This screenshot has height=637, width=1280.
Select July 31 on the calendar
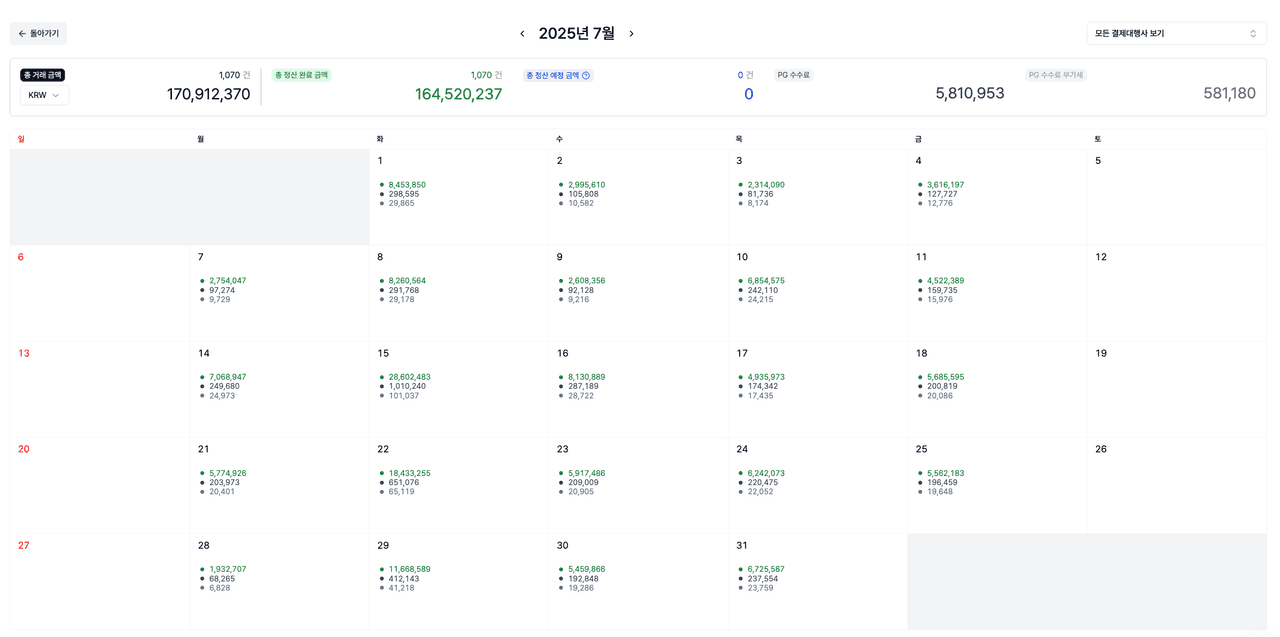[x=817, y=581]
